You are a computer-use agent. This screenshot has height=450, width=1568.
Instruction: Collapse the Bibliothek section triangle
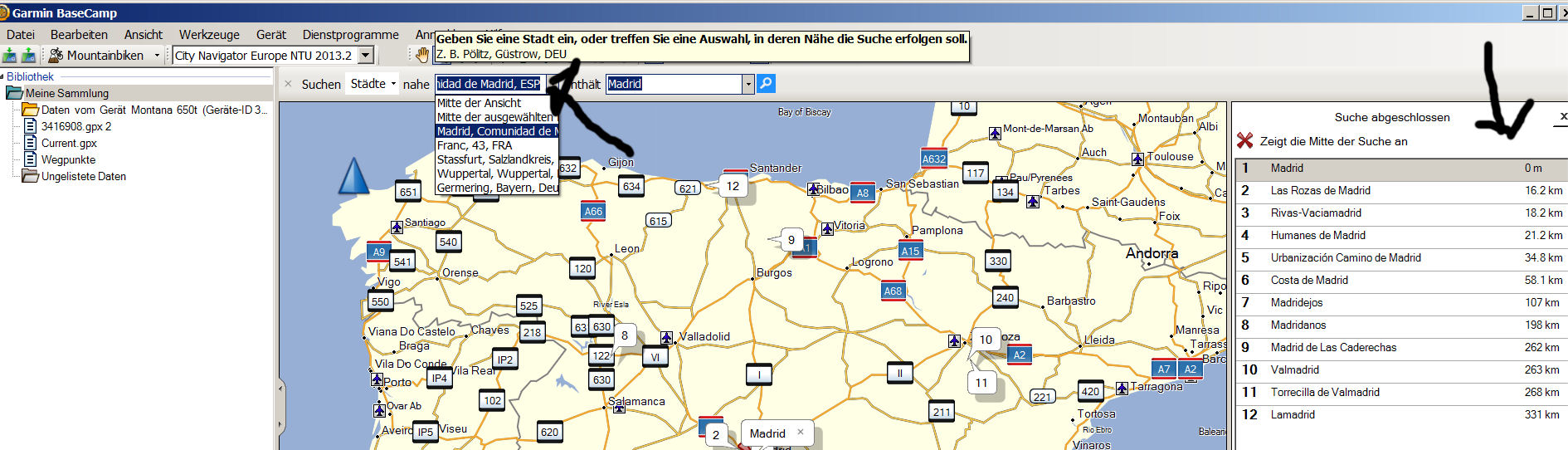coord(2,76)
